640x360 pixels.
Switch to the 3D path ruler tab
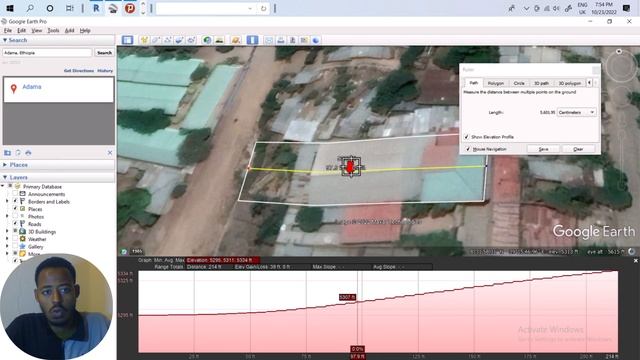[x=542, y=83]
